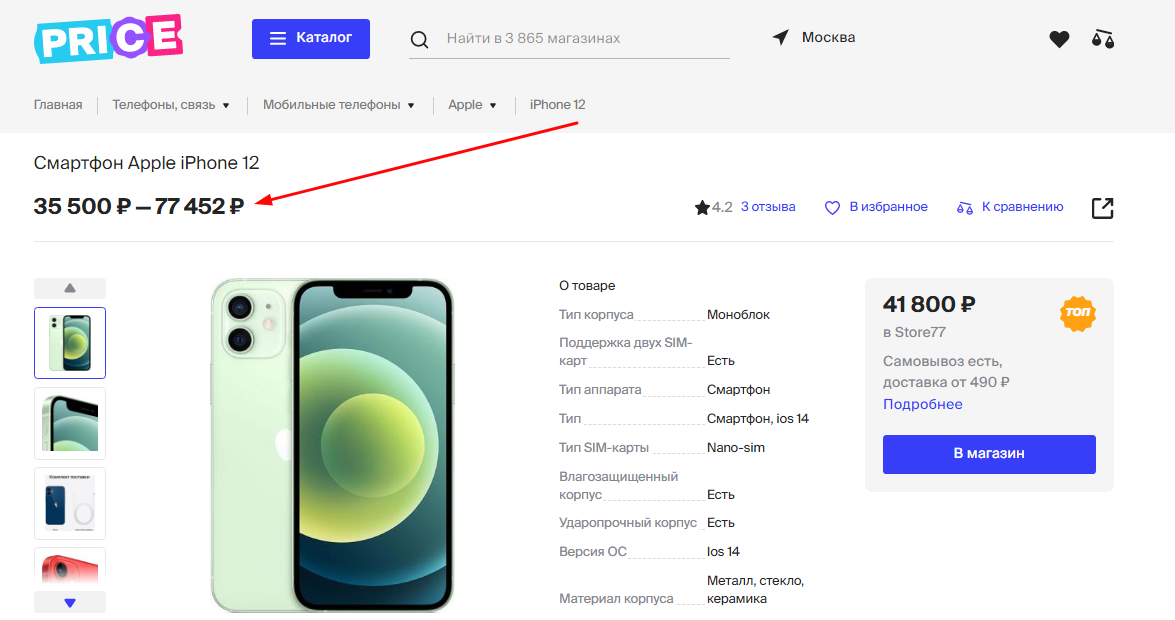Click the Nano-sim spec value

(736, 448)
